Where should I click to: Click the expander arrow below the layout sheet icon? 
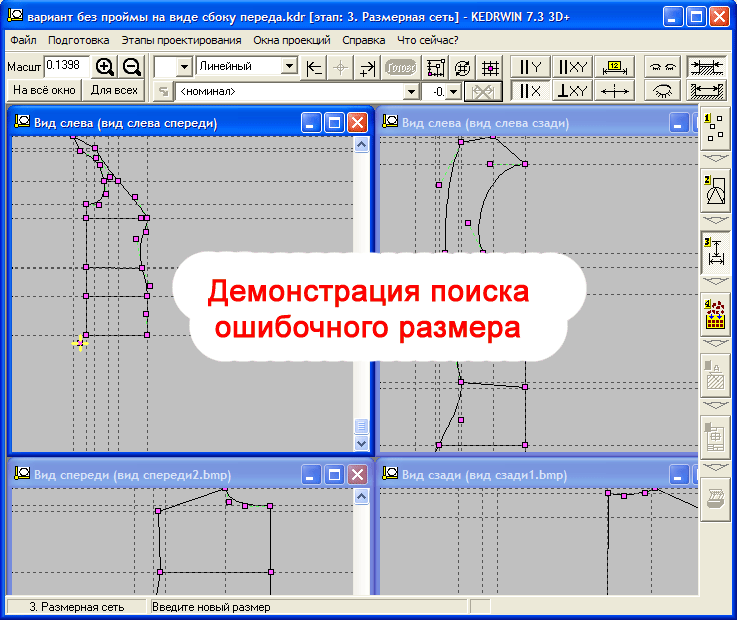715,467
